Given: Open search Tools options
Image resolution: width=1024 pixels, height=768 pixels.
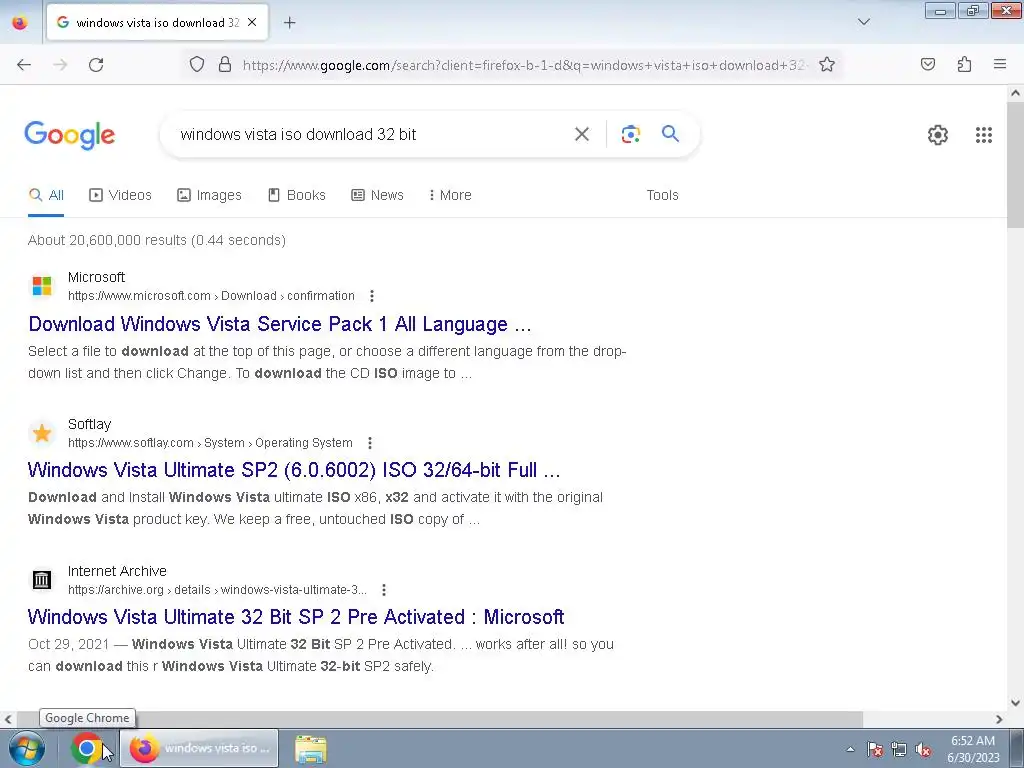Looking at the screenshot, I should click(x=662, y=195).
